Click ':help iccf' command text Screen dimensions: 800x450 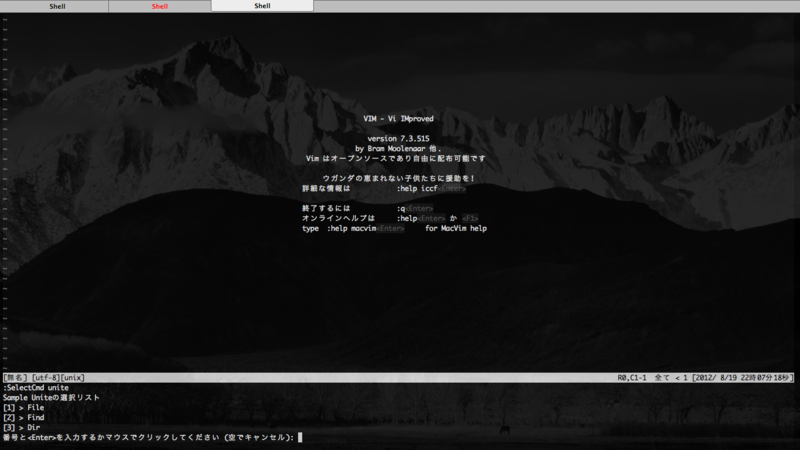(417, 188)
